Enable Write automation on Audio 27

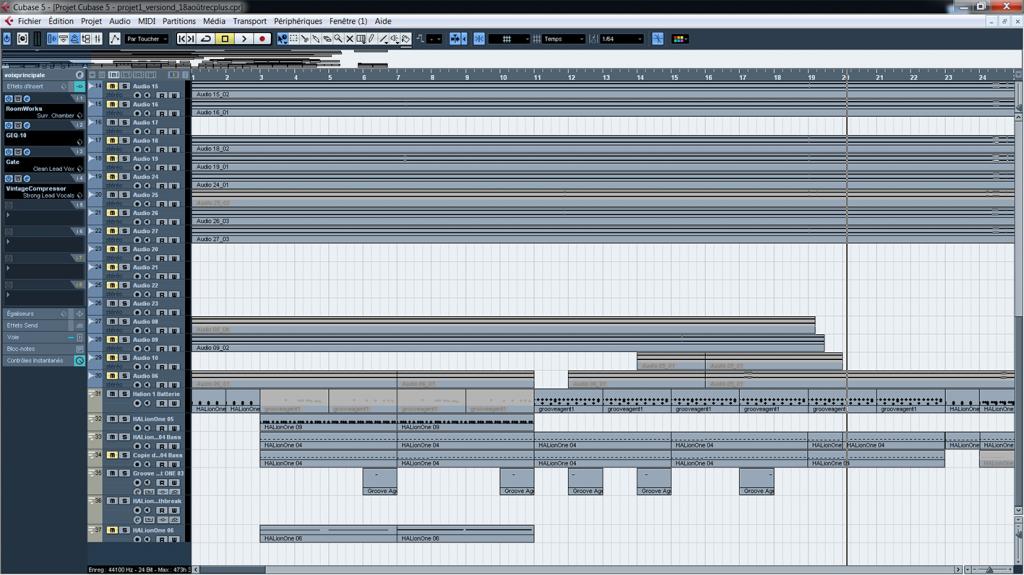[x=174, y=240]
